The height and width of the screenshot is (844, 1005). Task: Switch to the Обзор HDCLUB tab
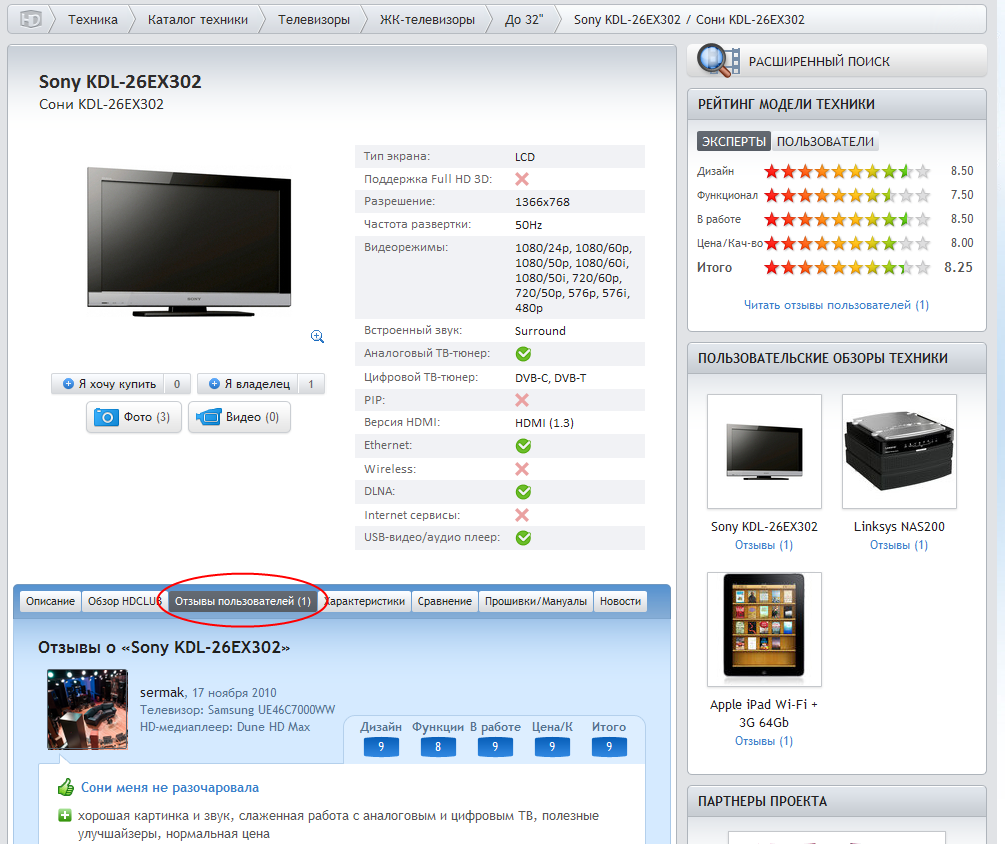[x=124, y=601]
